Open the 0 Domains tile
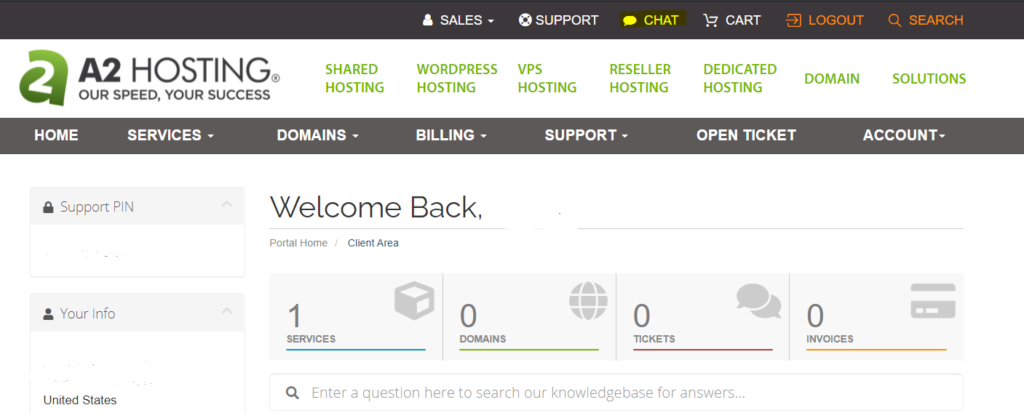Viewport: 1024px width, 413px height. (530, 317)
